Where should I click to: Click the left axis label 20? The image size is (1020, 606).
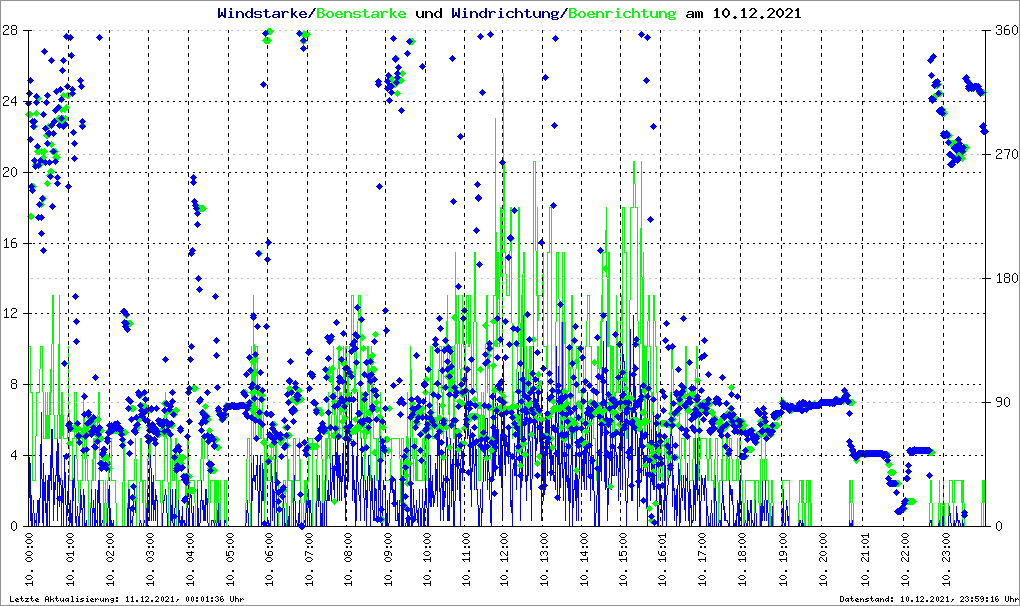[x=10, y=172]
